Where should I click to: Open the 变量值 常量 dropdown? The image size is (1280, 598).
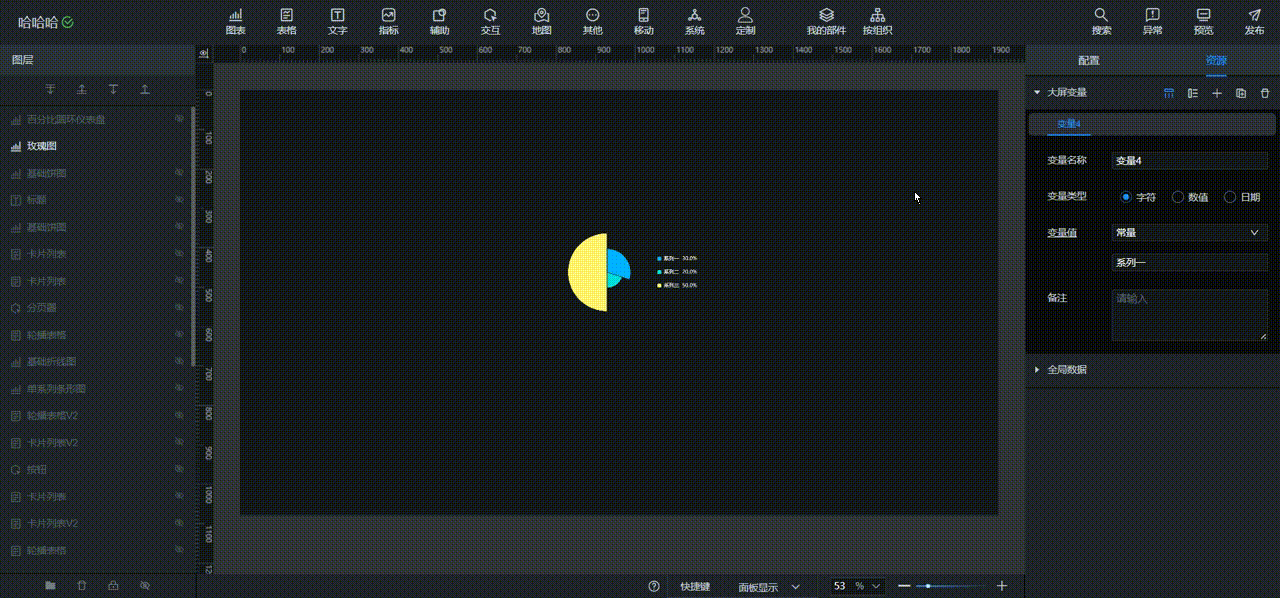[1190, 232]
